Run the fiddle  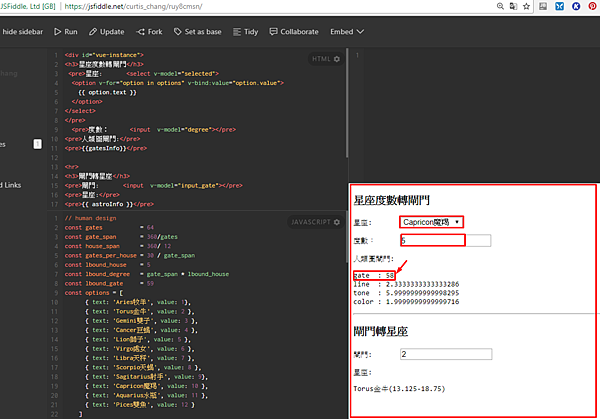(x=66, y=32)
